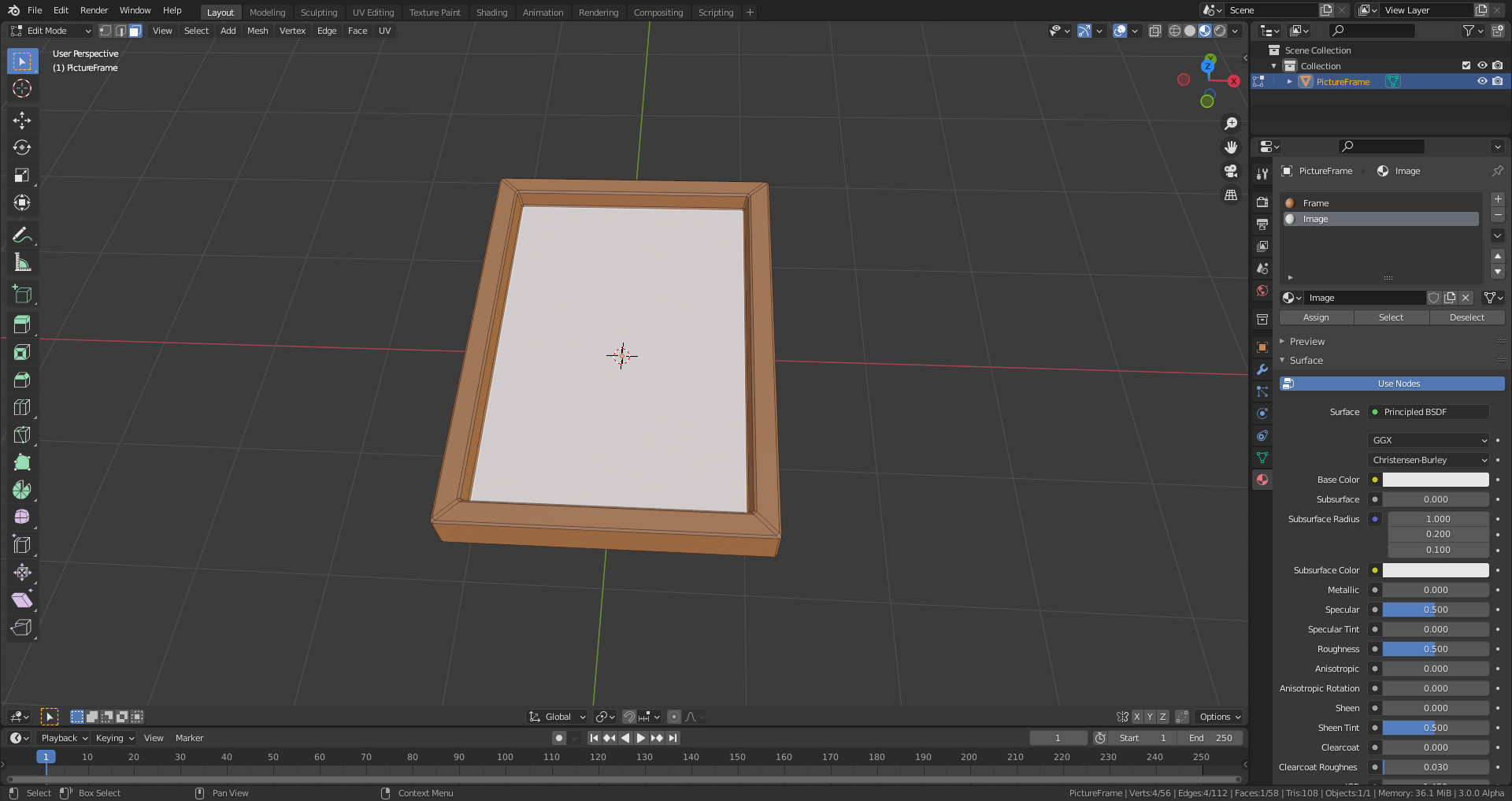Open the Render properties tab

pyautogui.click(x=1262, y=202)
